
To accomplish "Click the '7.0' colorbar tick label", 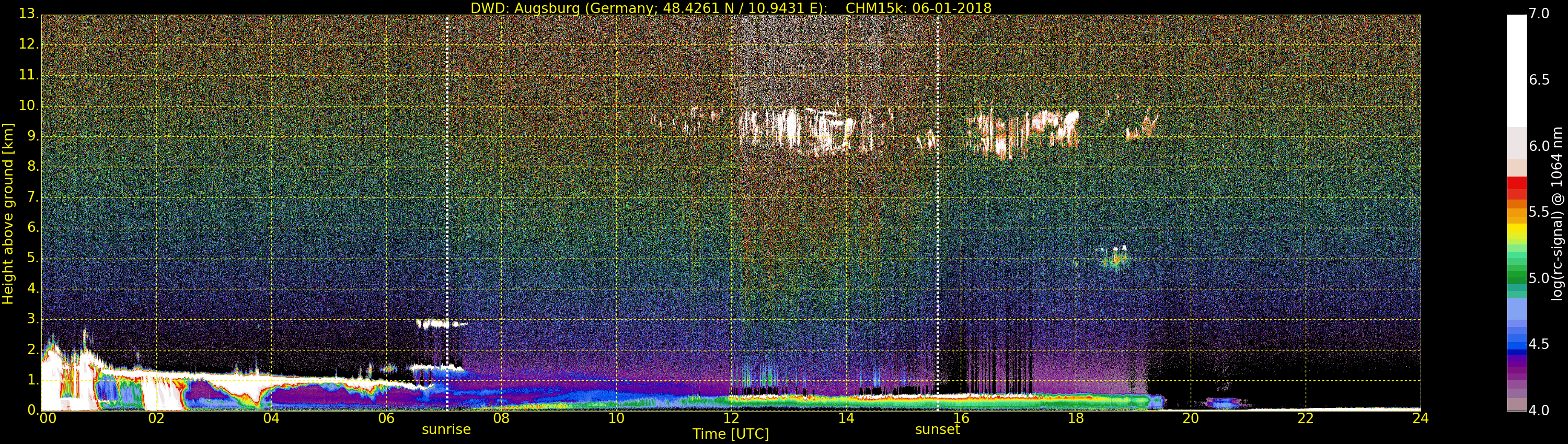I will tap(1539, 14).
